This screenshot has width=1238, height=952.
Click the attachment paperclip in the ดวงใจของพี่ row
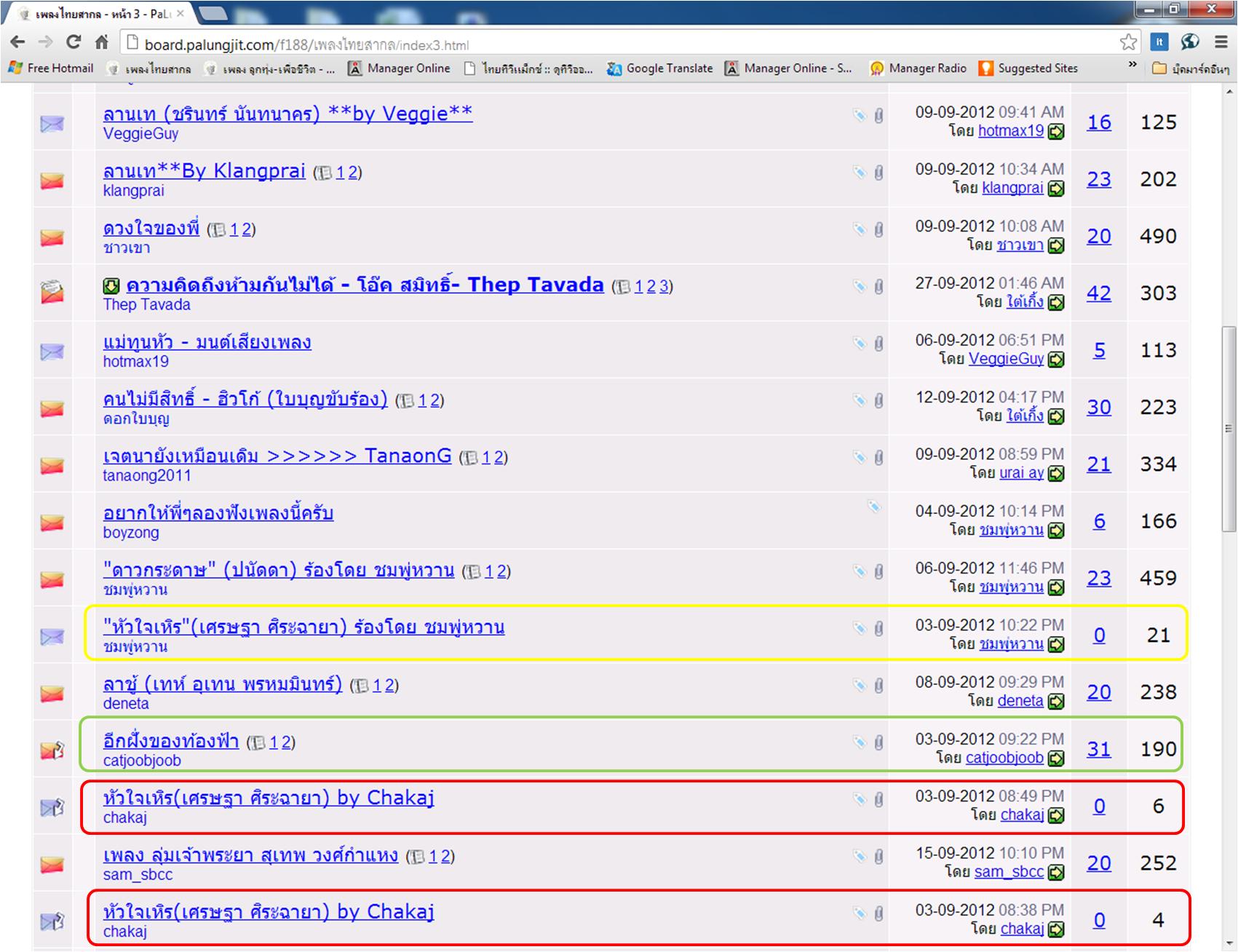[878, 230]
